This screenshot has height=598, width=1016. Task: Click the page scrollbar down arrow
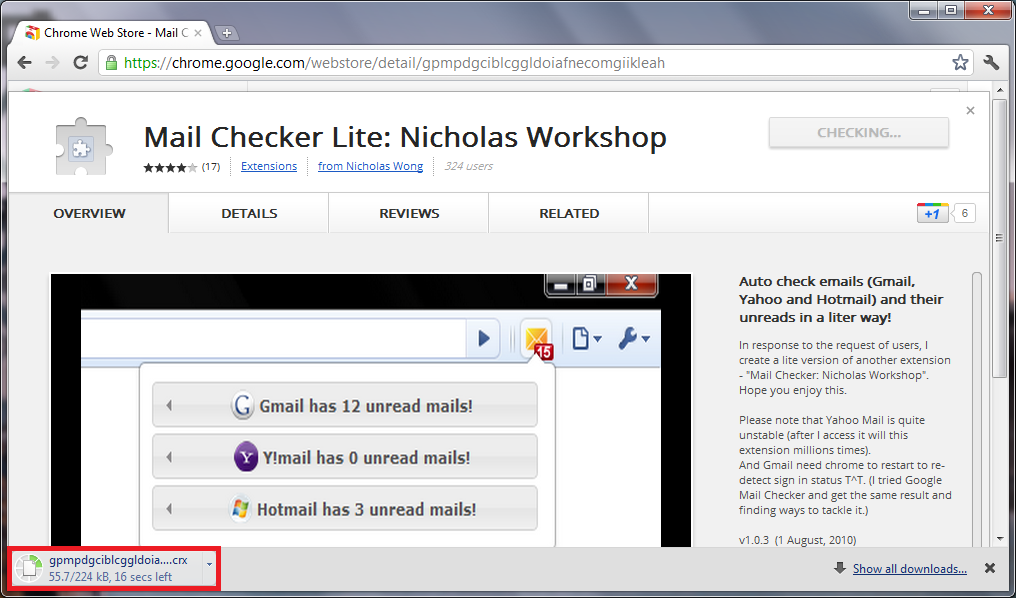pyautogui.click(x=1000, y=538)
